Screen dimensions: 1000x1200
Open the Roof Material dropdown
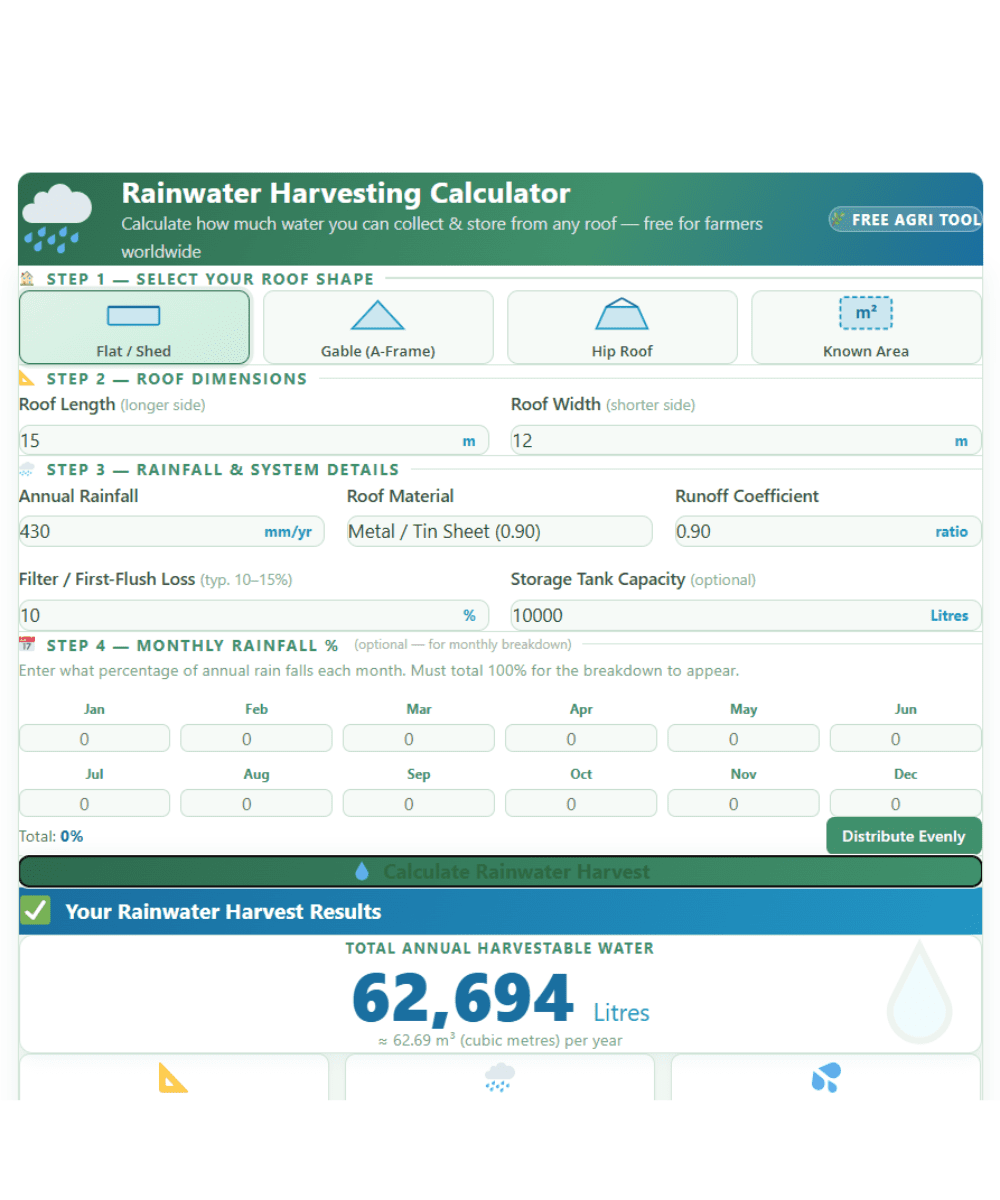500,531
